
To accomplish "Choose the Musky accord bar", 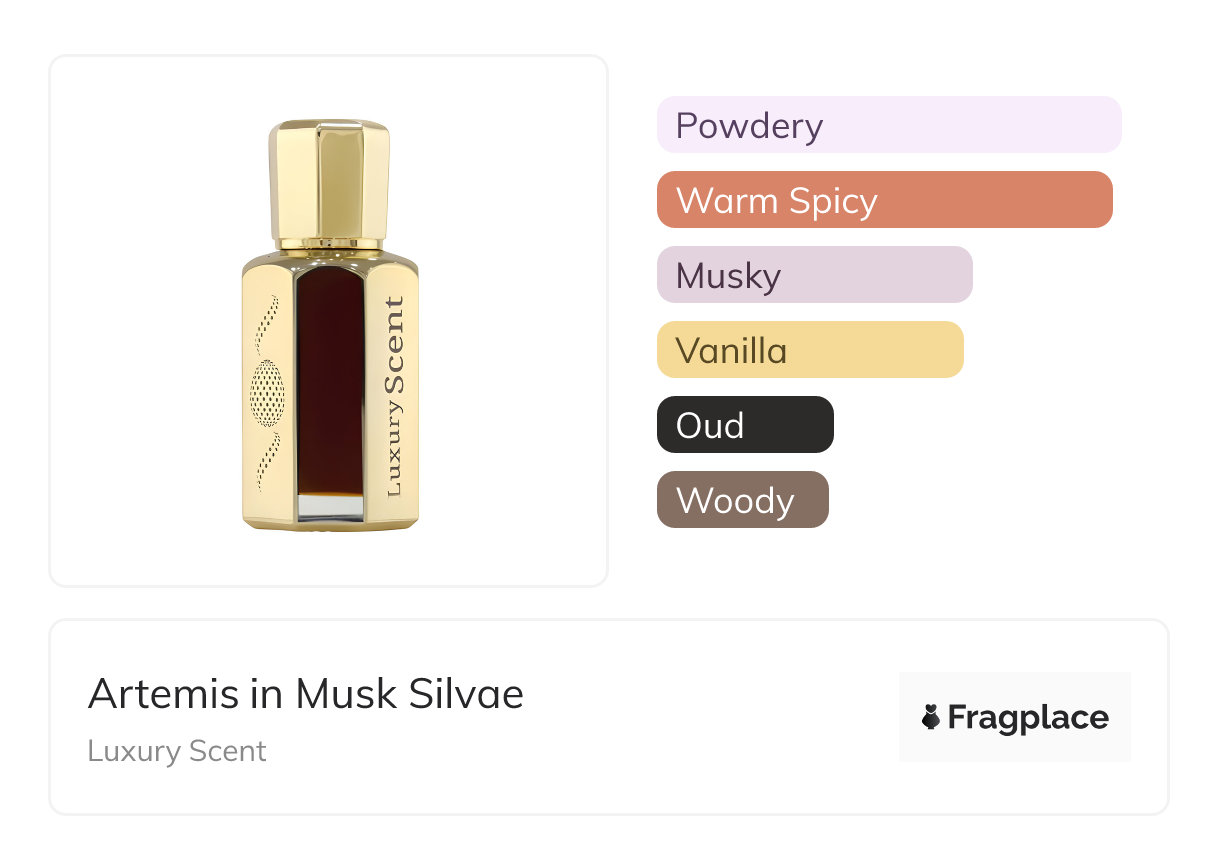I will 814,275.
